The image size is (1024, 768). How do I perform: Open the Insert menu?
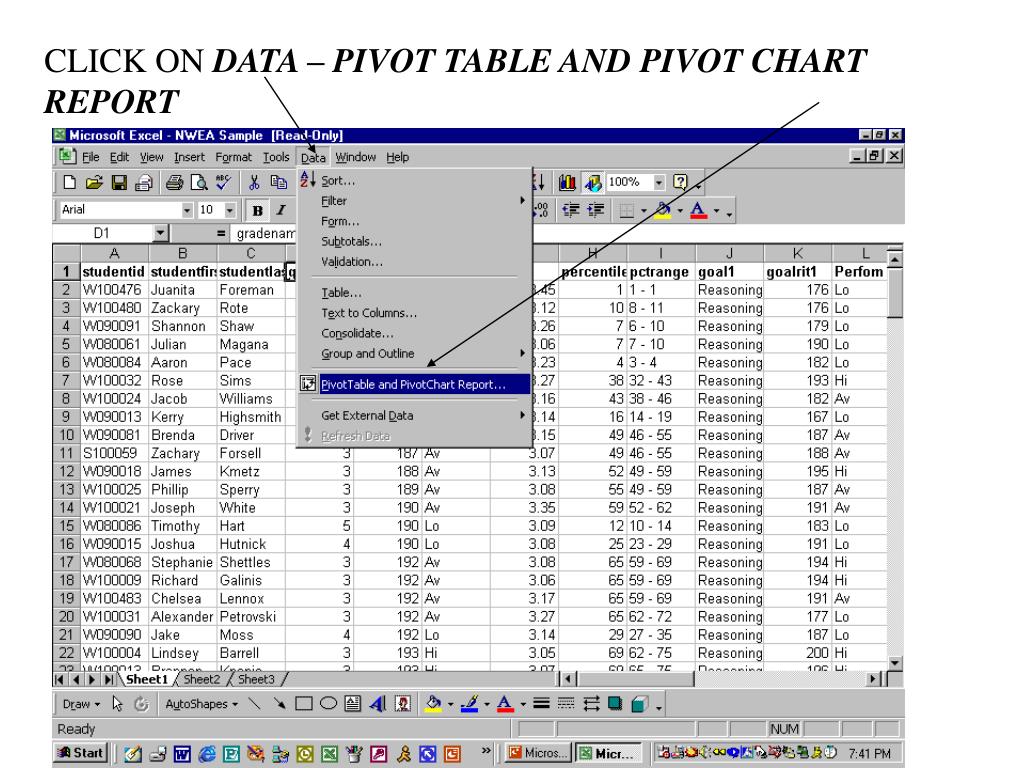click(189, 157)
